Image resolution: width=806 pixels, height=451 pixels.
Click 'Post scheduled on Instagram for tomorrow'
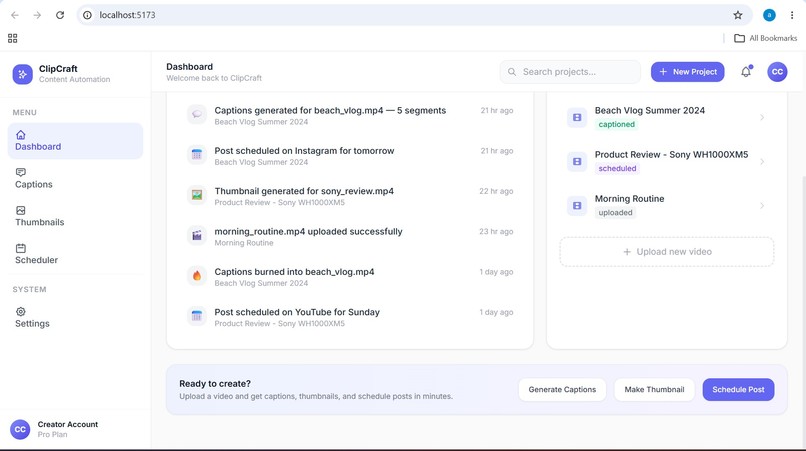click(x=304, y=151)
